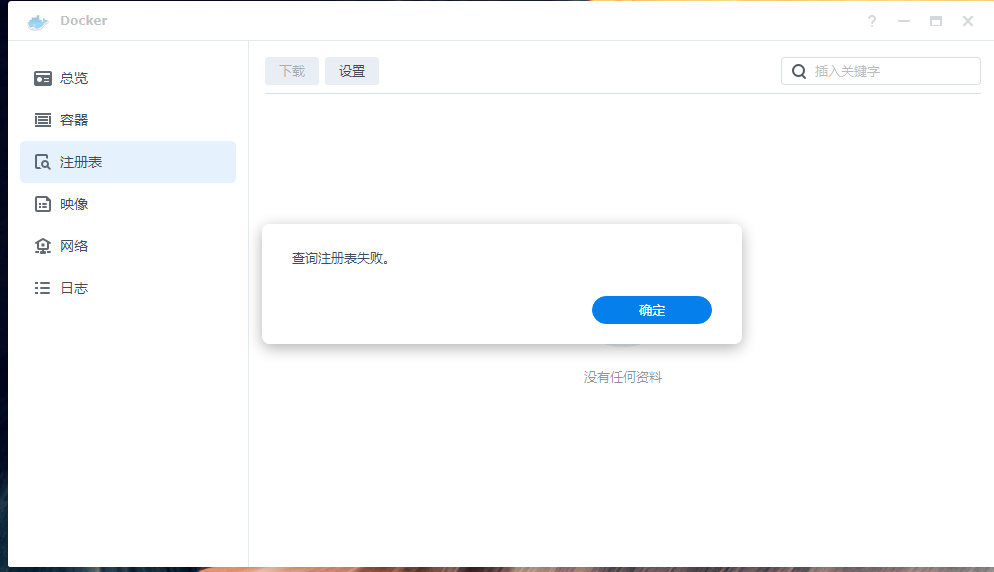Click the 下载 button in toolbar
This screenshot has width=994, height=572.
[292, 71]
